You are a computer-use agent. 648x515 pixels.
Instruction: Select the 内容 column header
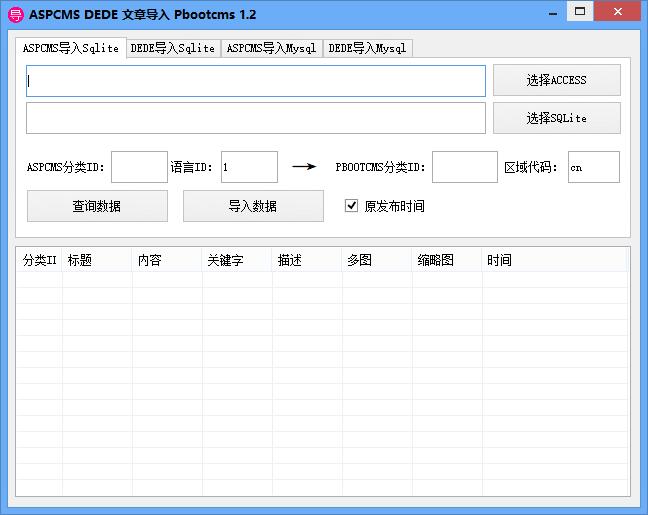[167, 260]
